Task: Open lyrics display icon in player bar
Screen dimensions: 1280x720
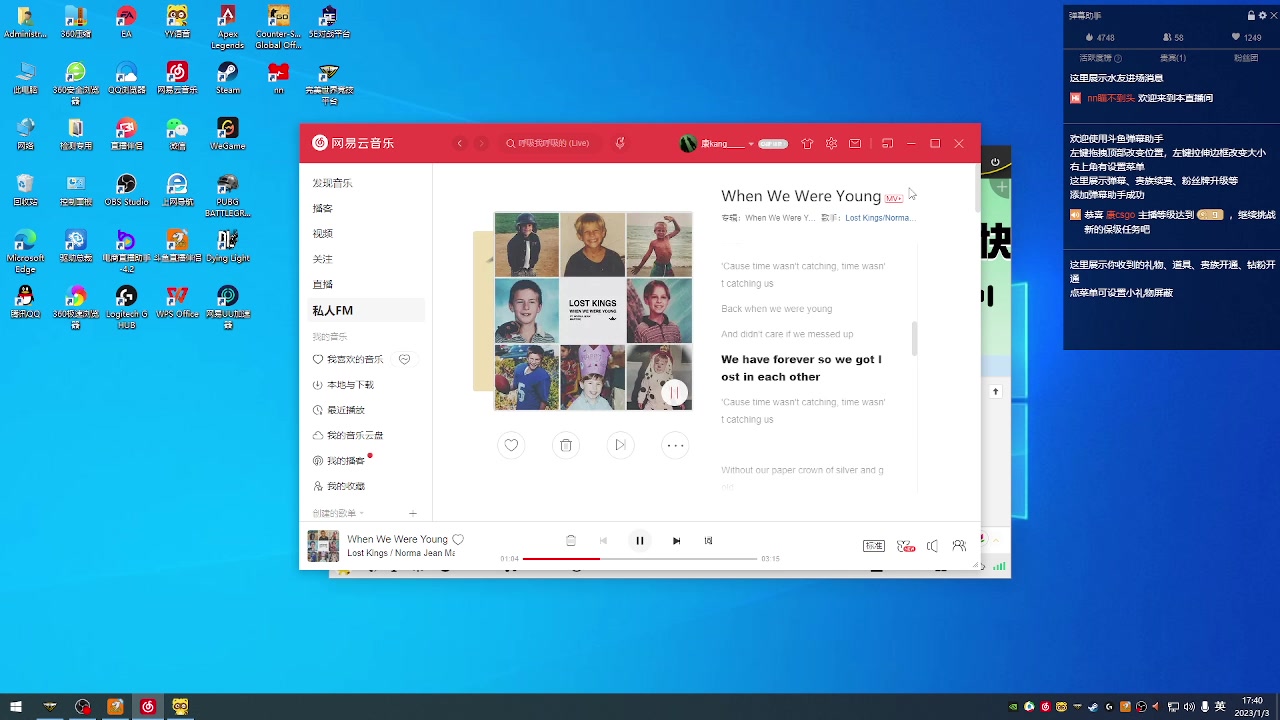Action: pyautogui.click(x=708, y=540)
